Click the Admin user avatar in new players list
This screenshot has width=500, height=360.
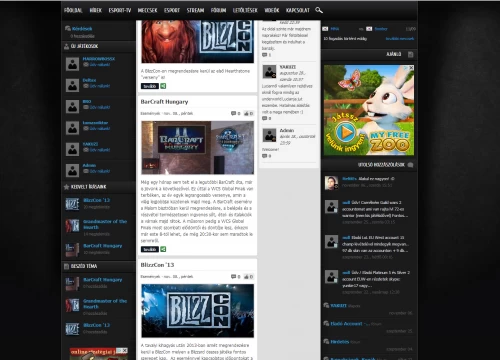(x=72, y=170)
